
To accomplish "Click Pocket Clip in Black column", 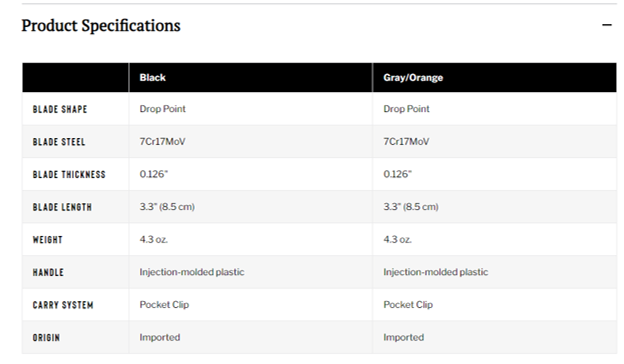I will [164, 305].
